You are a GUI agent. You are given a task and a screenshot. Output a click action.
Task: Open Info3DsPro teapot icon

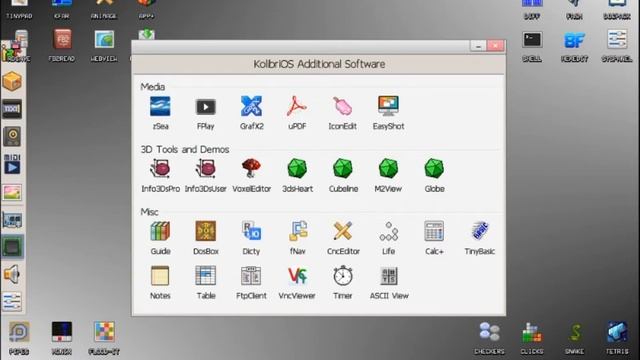(x=160, y=169)
